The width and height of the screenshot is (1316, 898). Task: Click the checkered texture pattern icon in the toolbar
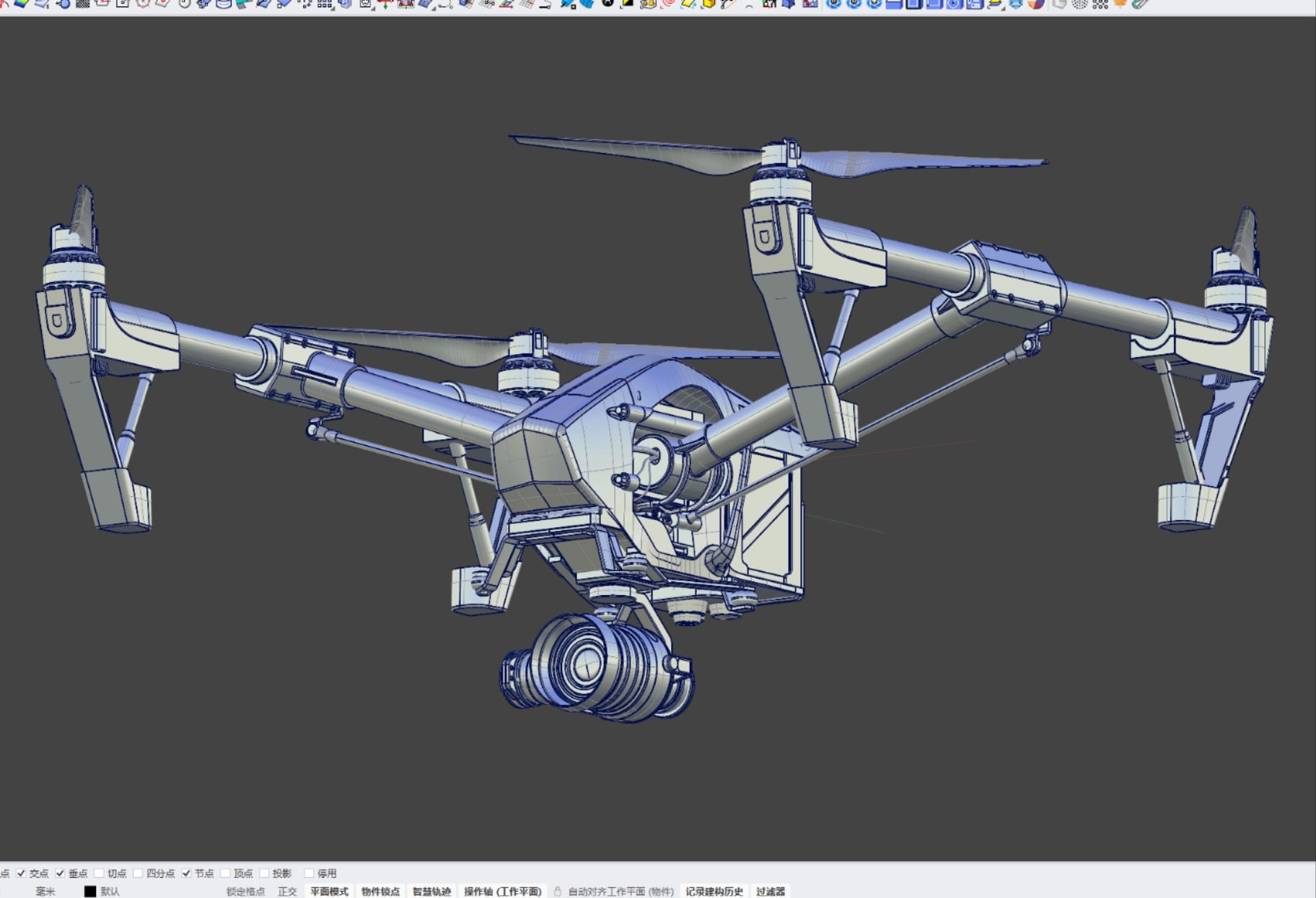point(82,6)
